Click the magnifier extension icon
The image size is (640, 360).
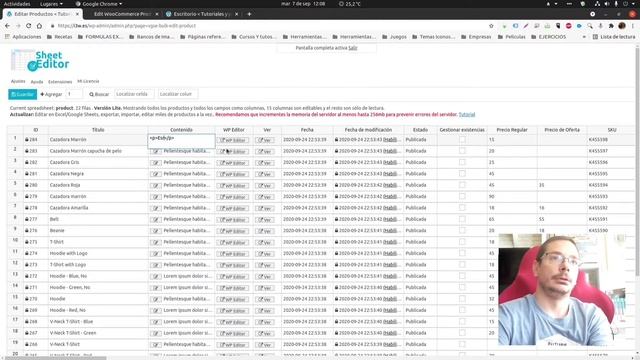[x=590, y=26]
